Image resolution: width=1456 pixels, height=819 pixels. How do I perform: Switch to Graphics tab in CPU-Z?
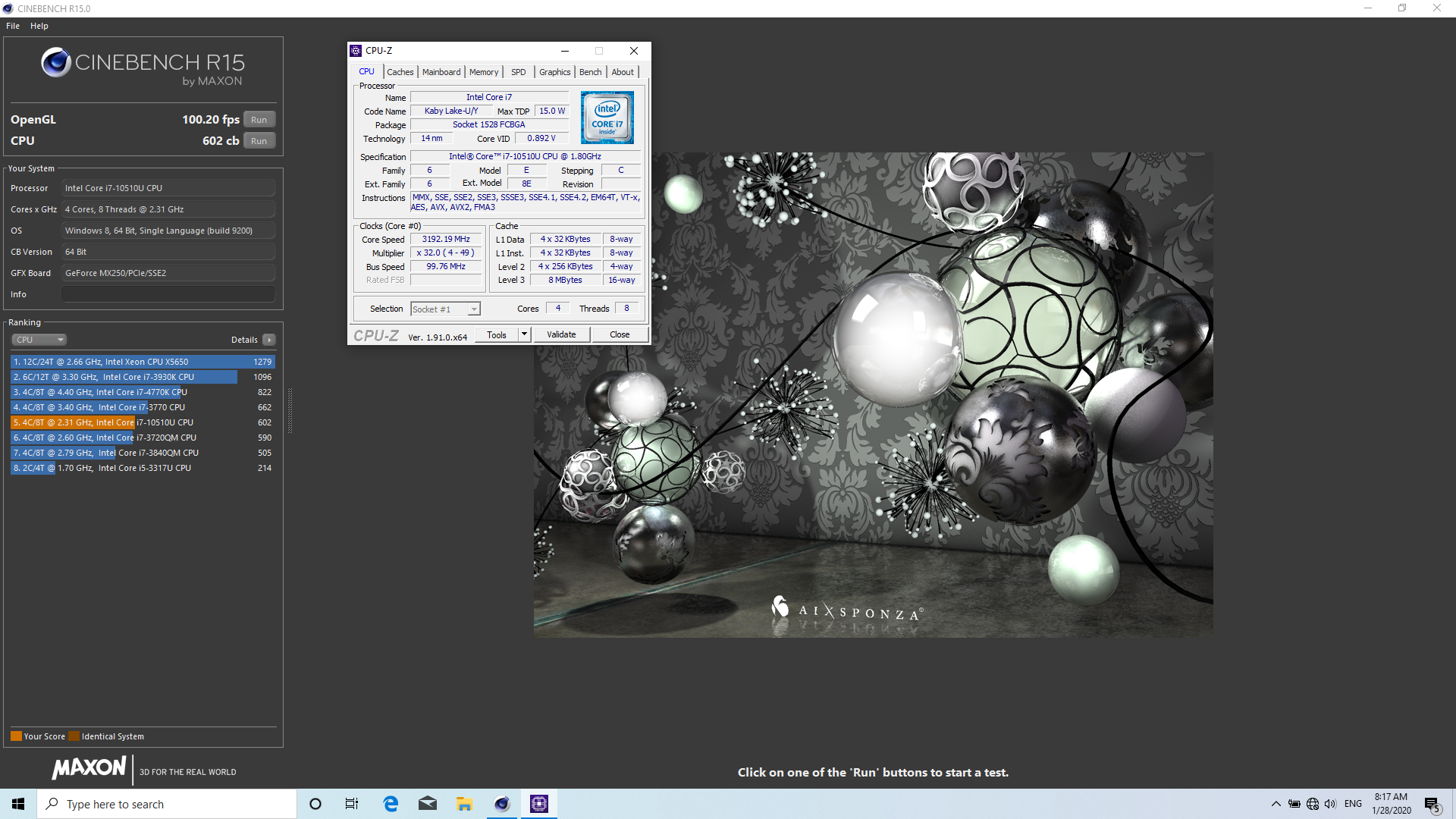tap(555, 72)
